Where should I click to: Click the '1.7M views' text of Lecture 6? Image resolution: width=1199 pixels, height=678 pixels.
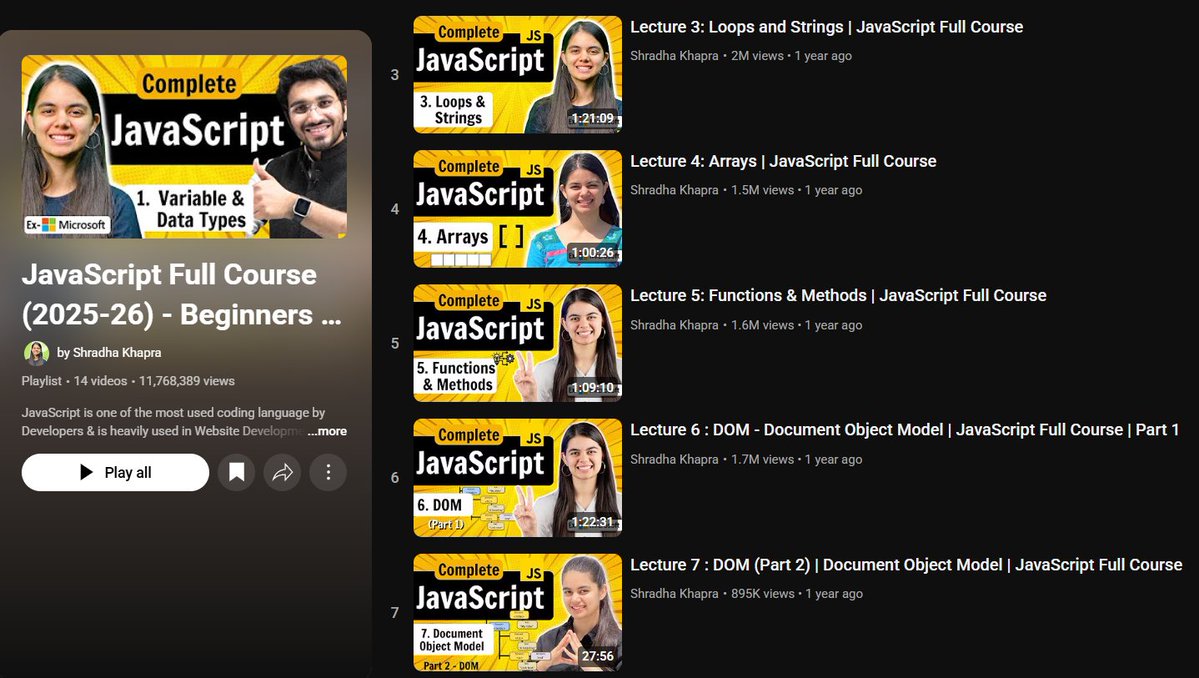762,459
